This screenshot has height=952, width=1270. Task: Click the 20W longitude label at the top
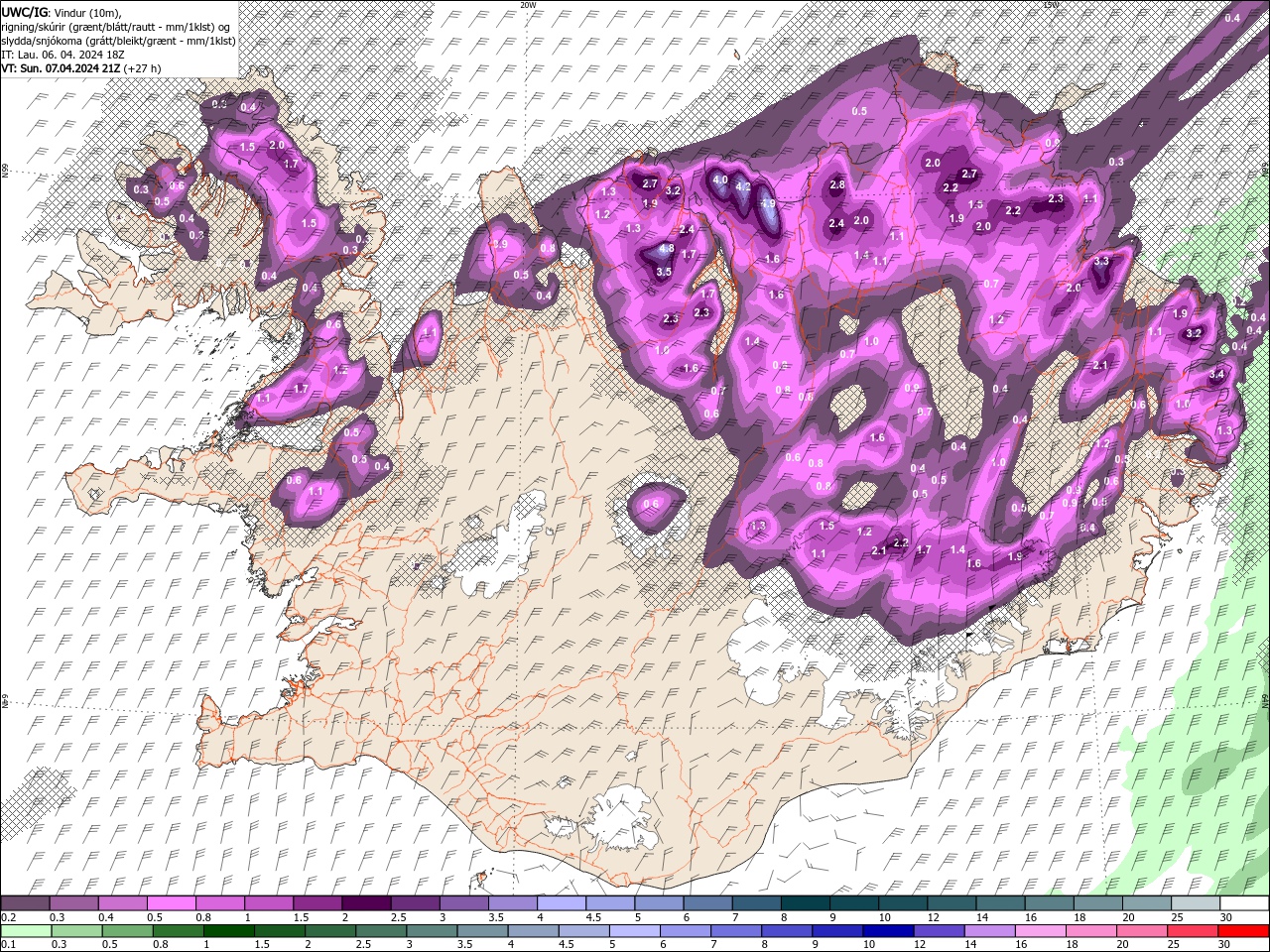click(528, 5)
